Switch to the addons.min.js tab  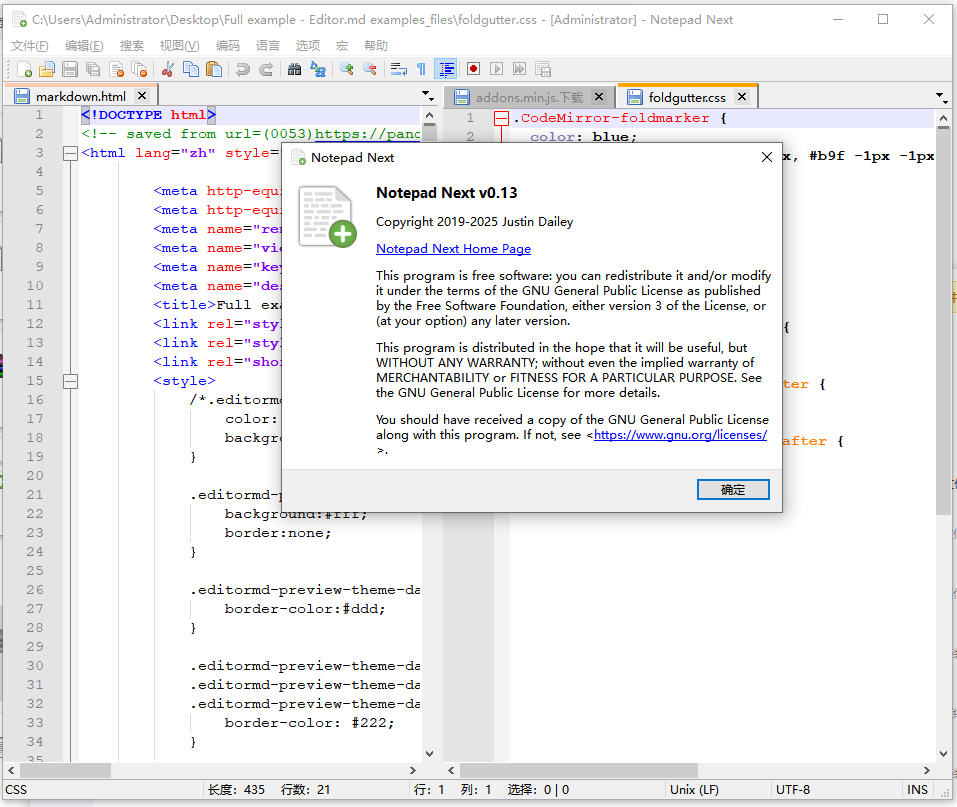click(x=528, y=97)
